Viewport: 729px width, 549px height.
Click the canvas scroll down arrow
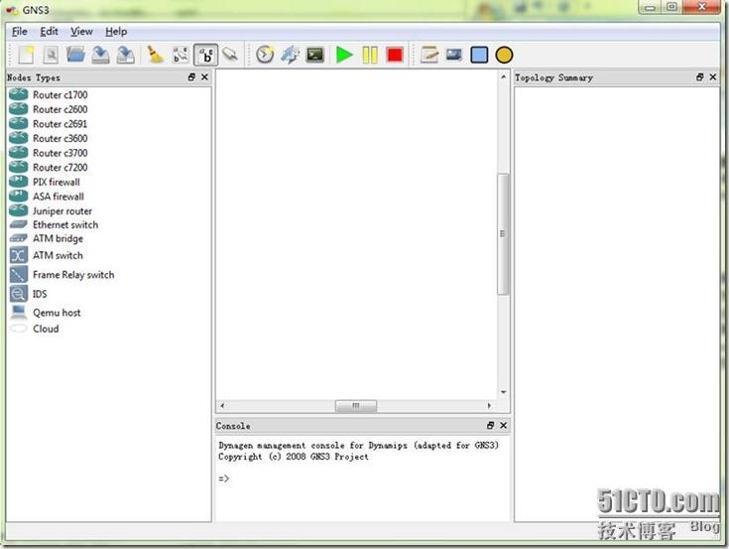[503, 392]
